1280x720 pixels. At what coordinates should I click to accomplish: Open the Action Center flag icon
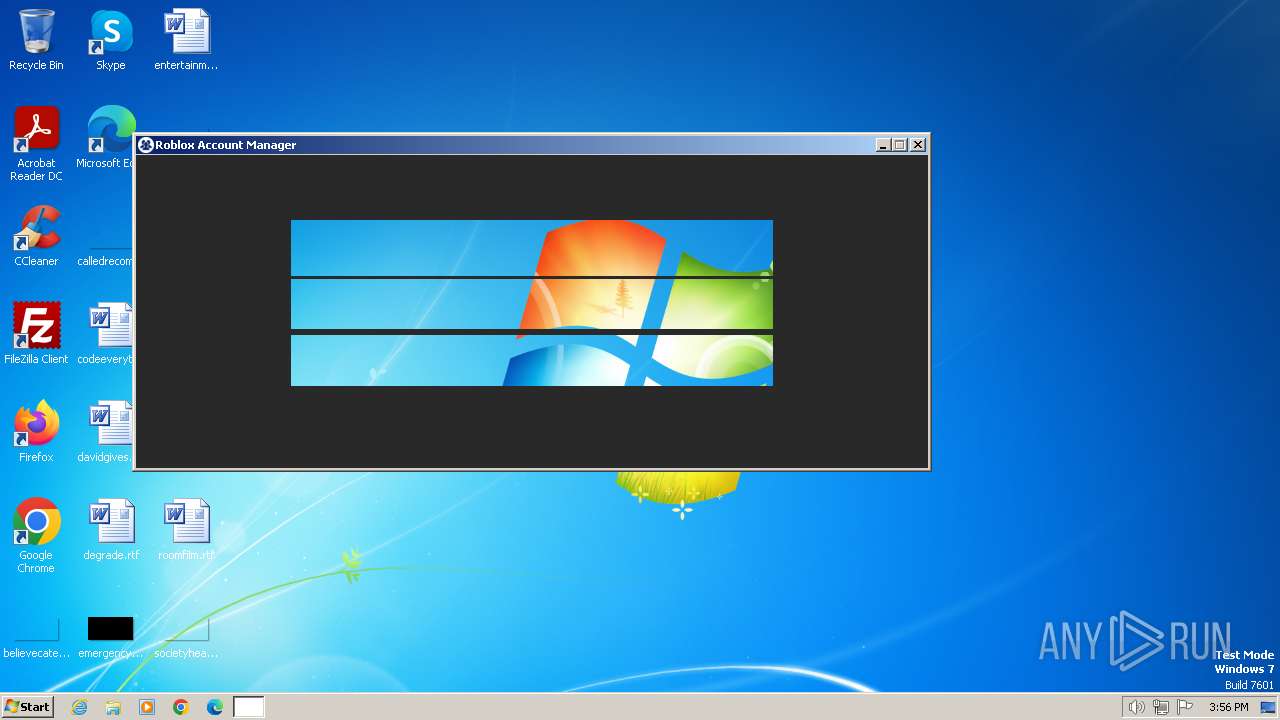[x=1185, y=707]
